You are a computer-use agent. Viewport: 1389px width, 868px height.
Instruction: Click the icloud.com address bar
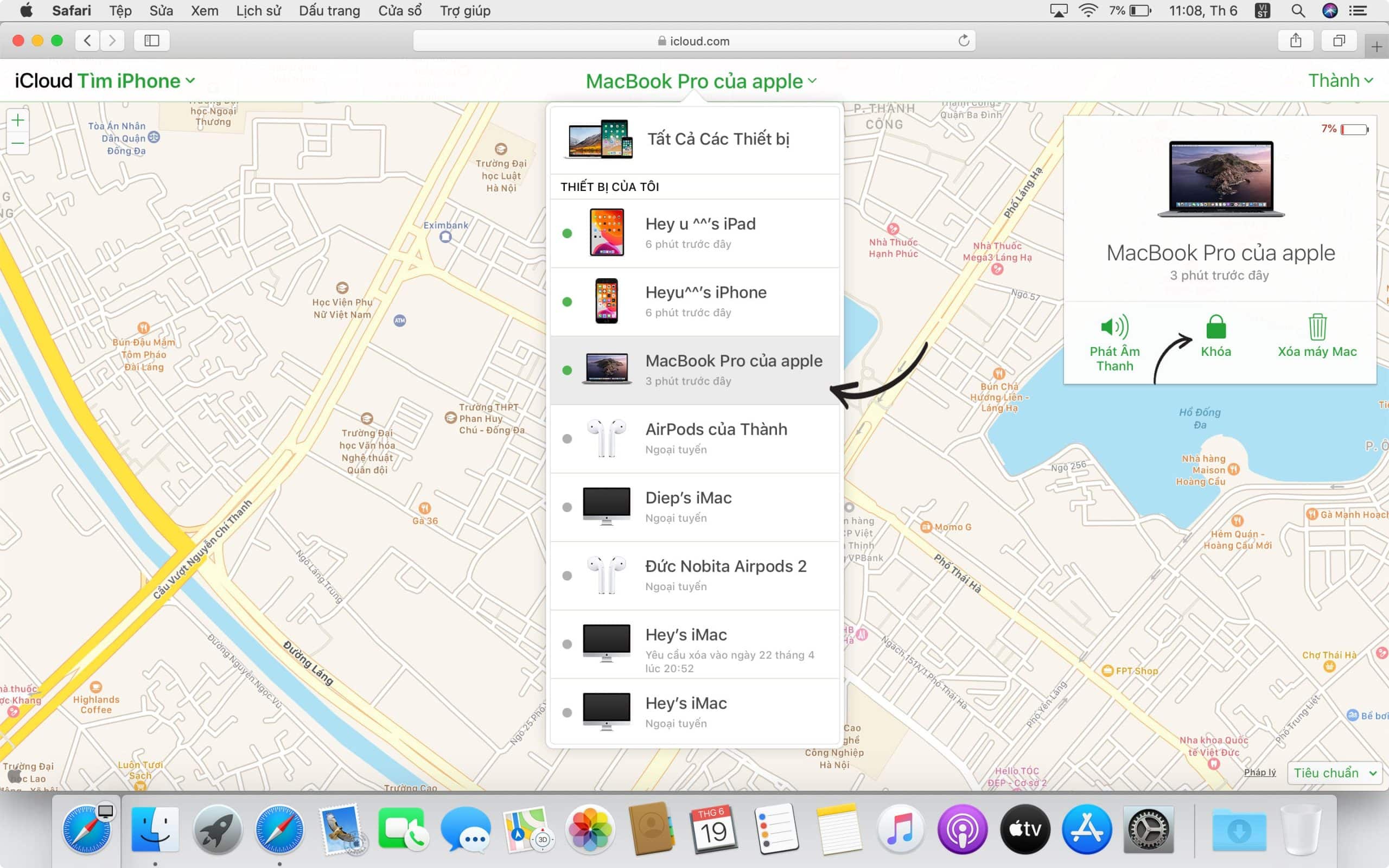pyautogui.click(x=694, y=40)
